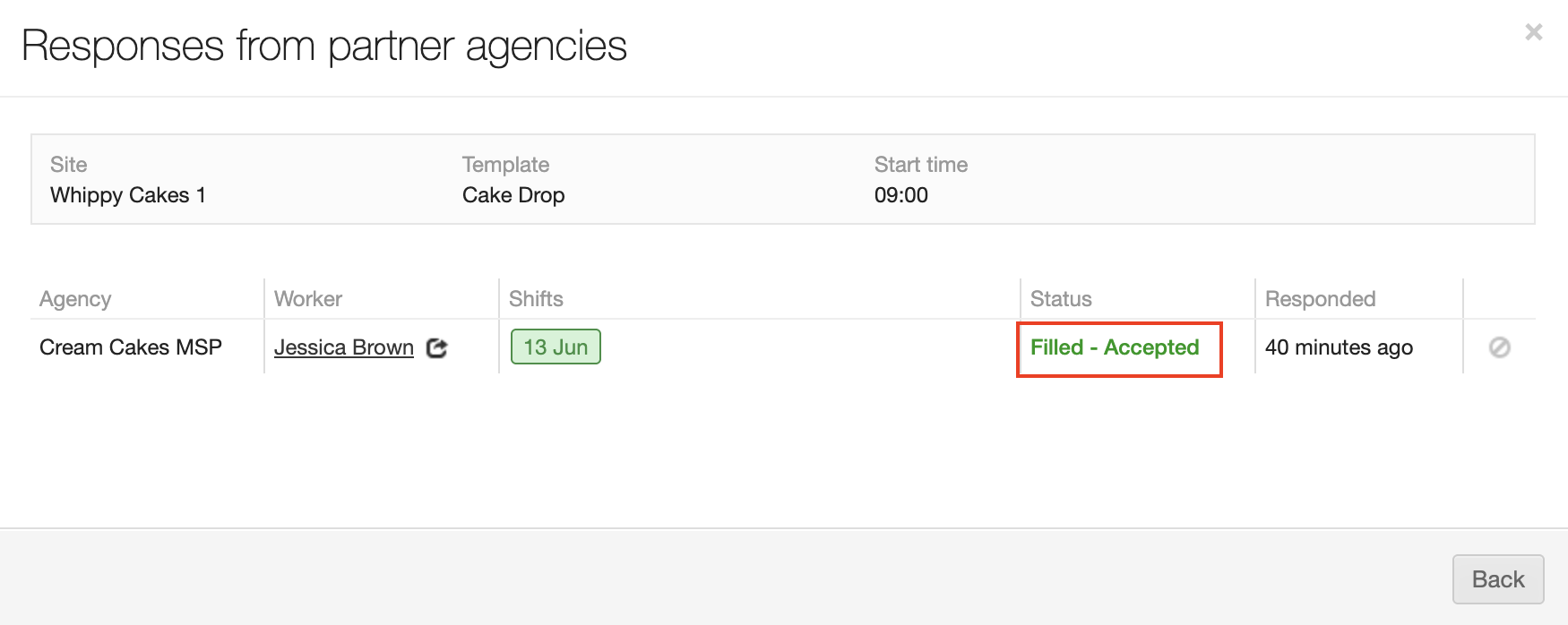
Task: Click the Whippy Cakes 1 site value
Action: (128, 195)
